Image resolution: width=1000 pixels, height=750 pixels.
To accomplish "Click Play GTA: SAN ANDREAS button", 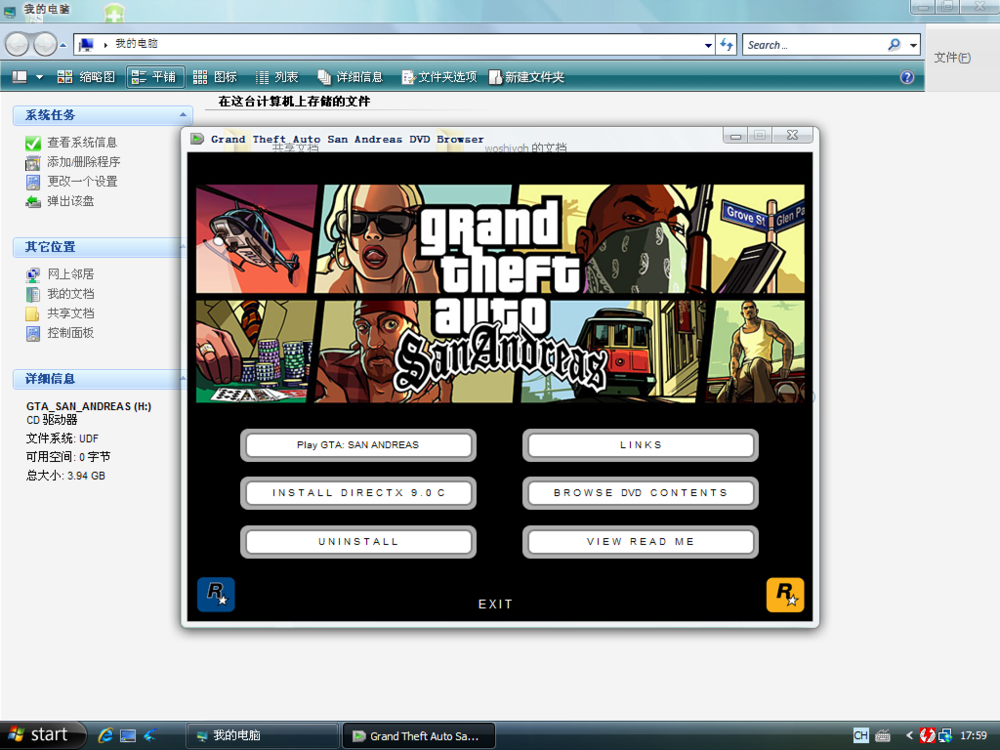I will click(358, 445).
